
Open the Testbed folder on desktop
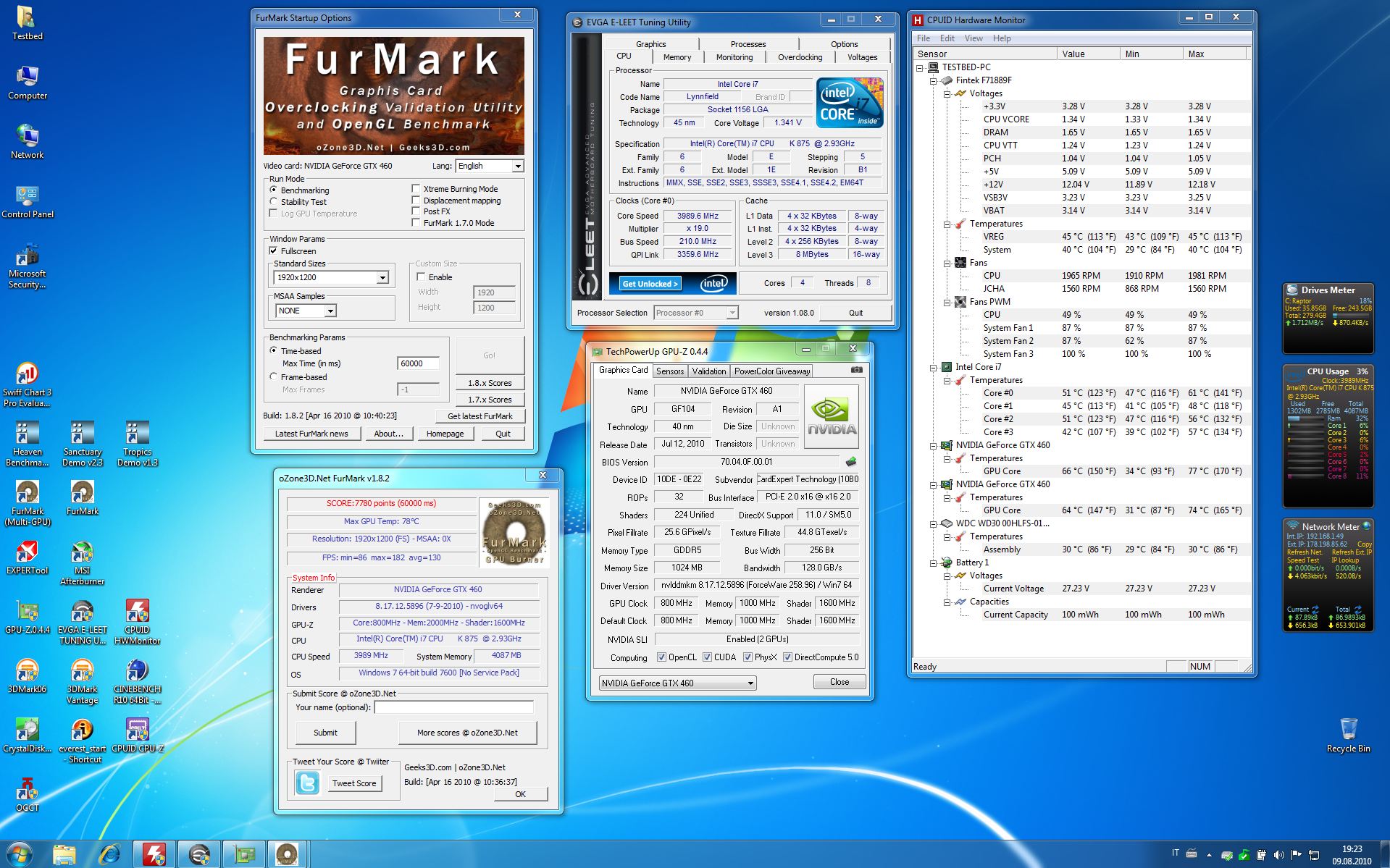pos(27,23)
